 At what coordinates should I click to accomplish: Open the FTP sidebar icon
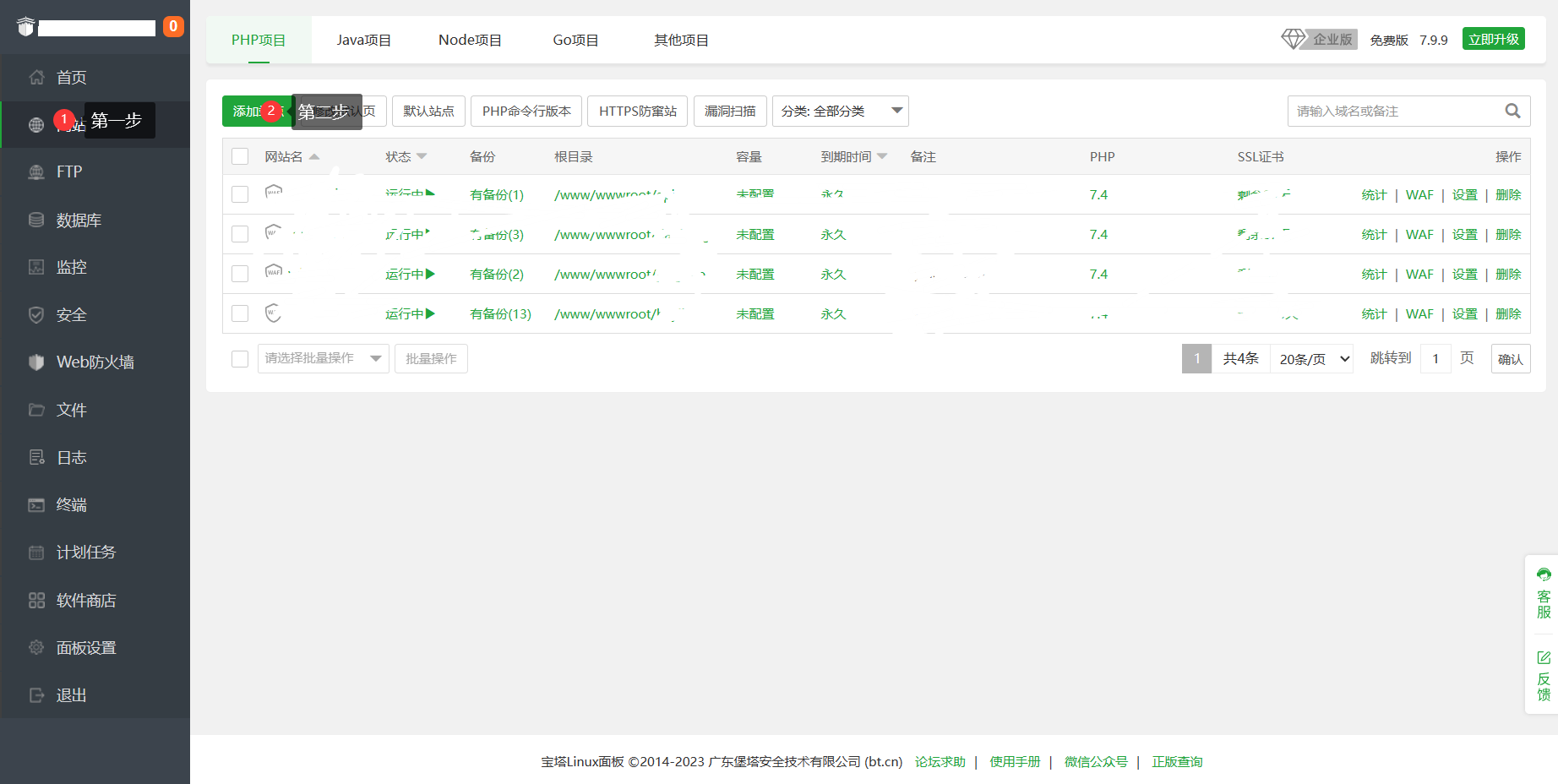(x=36, y=172)
